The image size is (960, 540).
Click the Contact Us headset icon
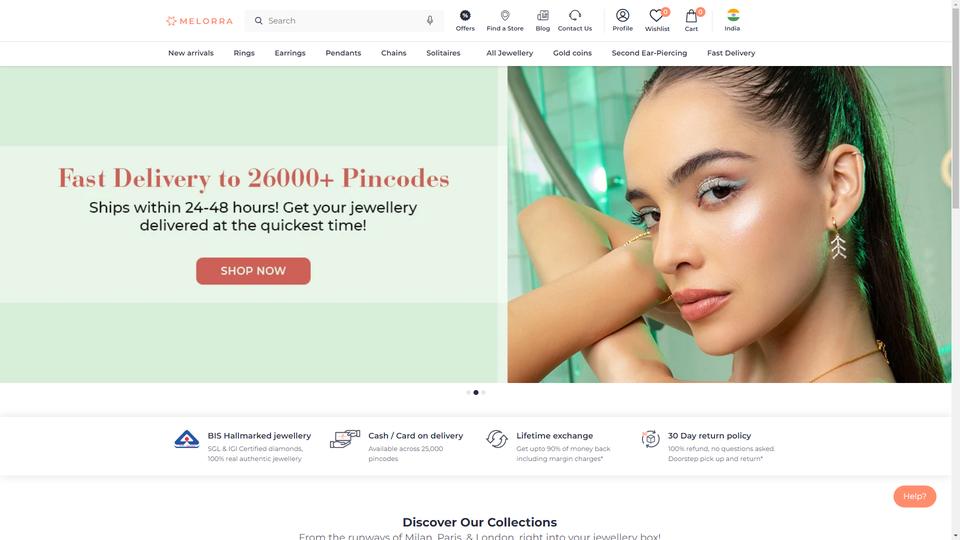coord(574,15)
